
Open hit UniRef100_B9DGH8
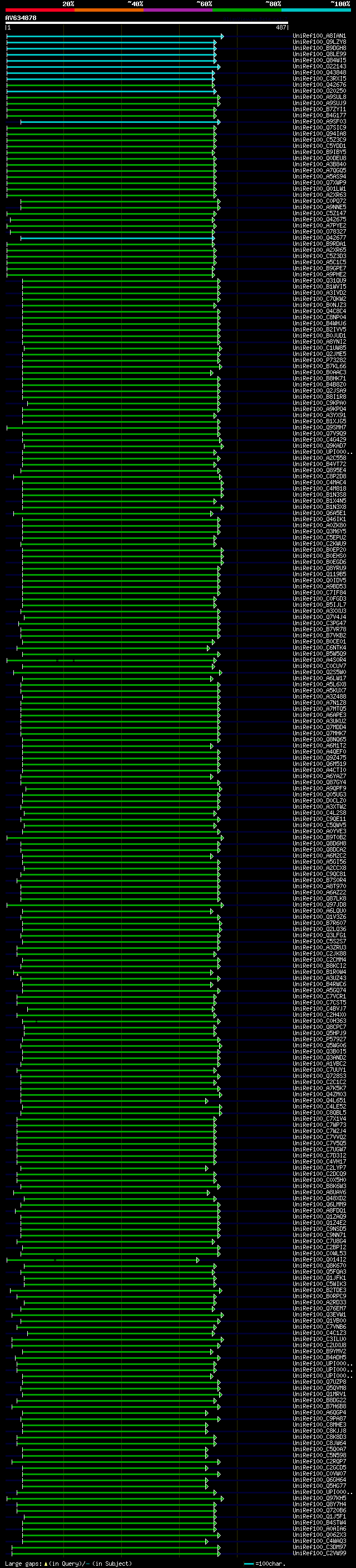pos(319,48)
